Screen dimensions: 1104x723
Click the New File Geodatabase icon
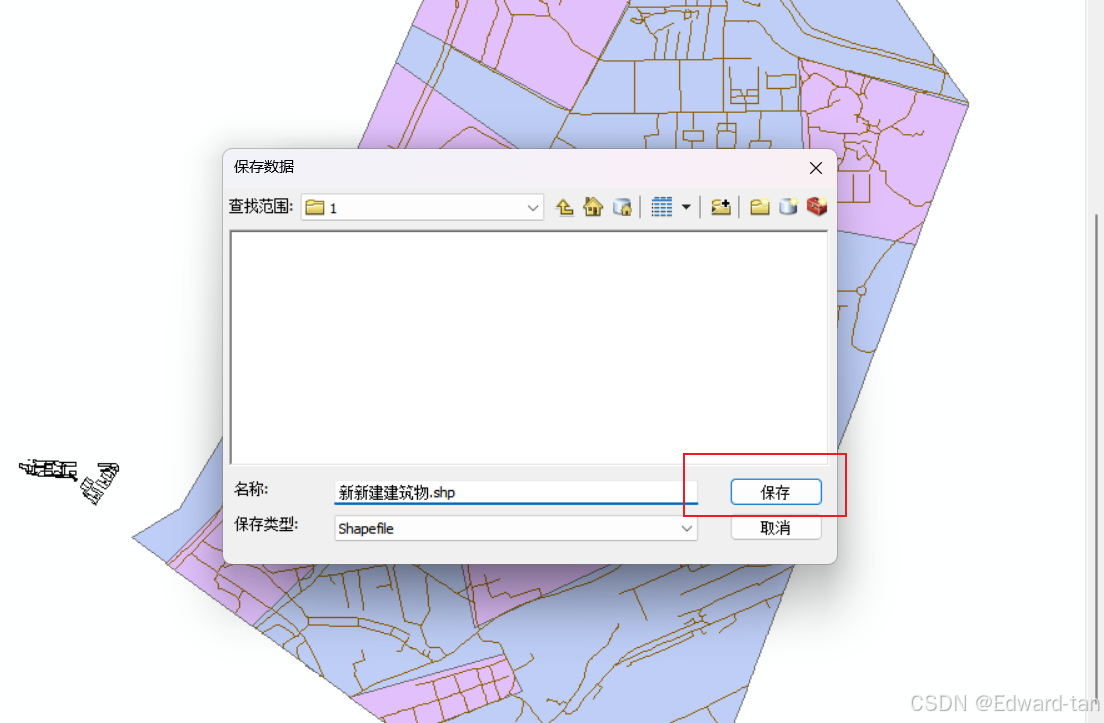click(x=788, y=206)
